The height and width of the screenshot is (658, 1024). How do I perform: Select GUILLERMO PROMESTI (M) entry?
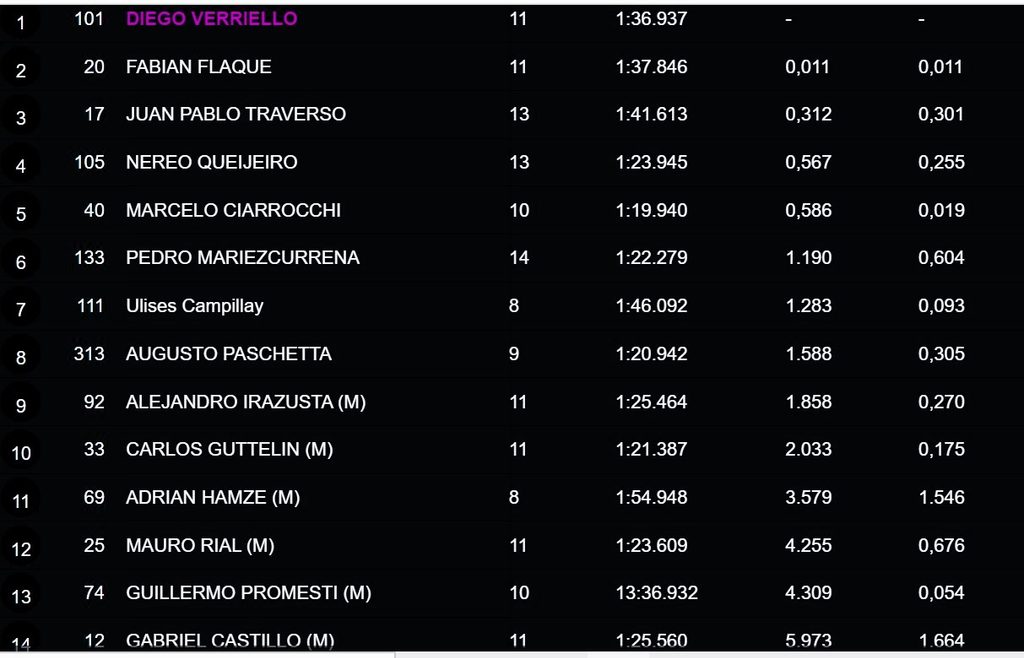click(248, 593)
